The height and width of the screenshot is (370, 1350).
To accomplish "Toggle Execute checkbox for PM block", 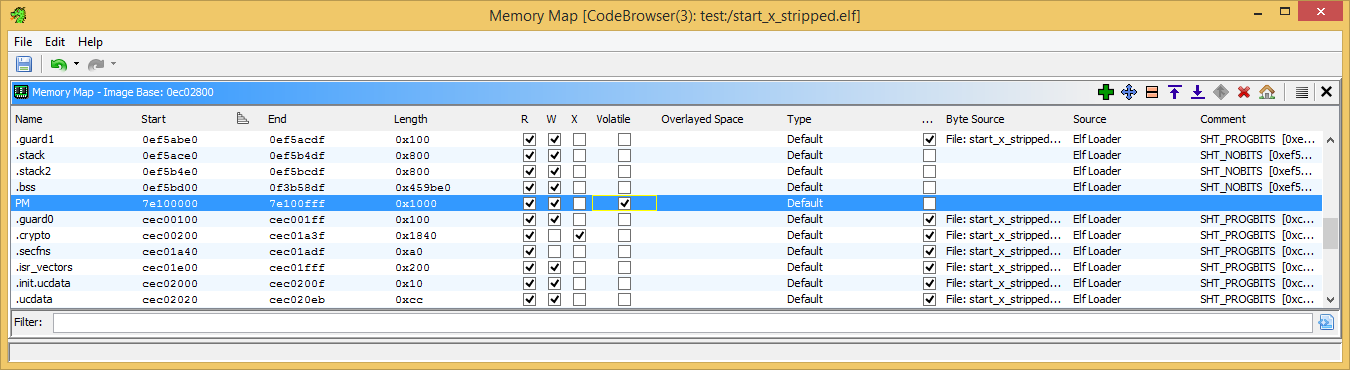I will (x=579, y=203).
